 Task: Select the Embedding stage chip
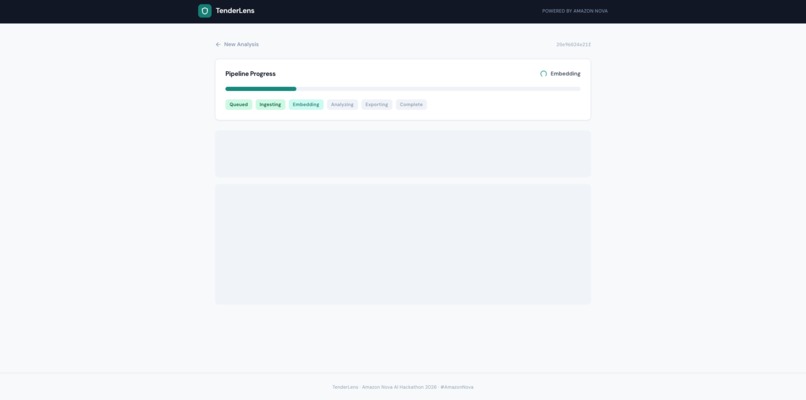tap(306, 104)
